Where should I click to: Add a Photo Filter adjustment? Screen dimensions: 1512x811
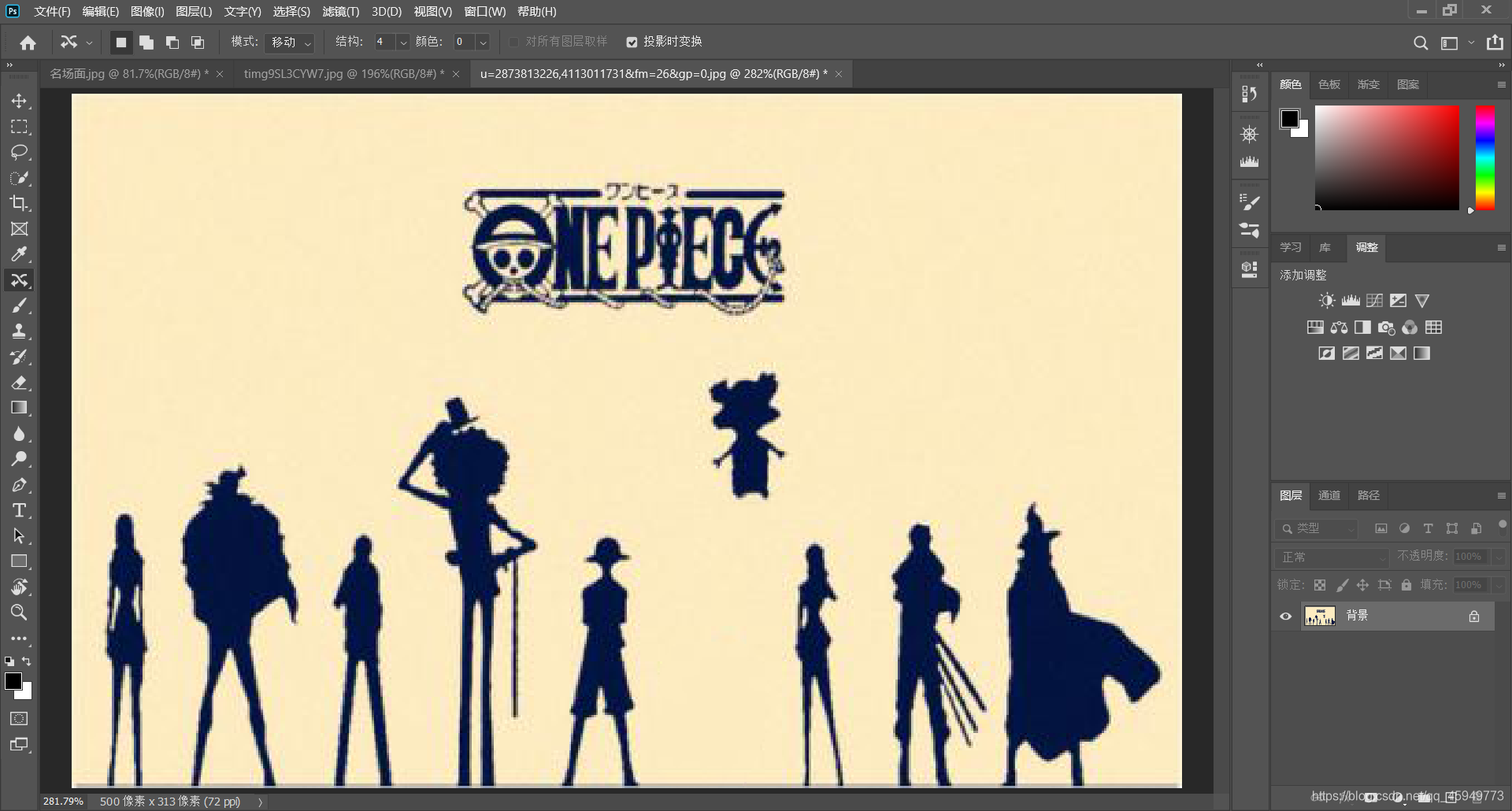point(1386,328)
